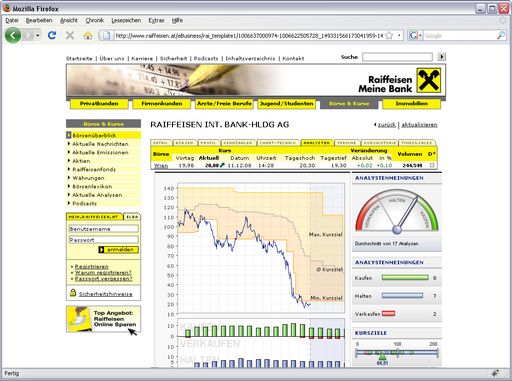The image size is (512, 381).
Task: Click the blue Halten rating bar
Action: tap(402, 296)
